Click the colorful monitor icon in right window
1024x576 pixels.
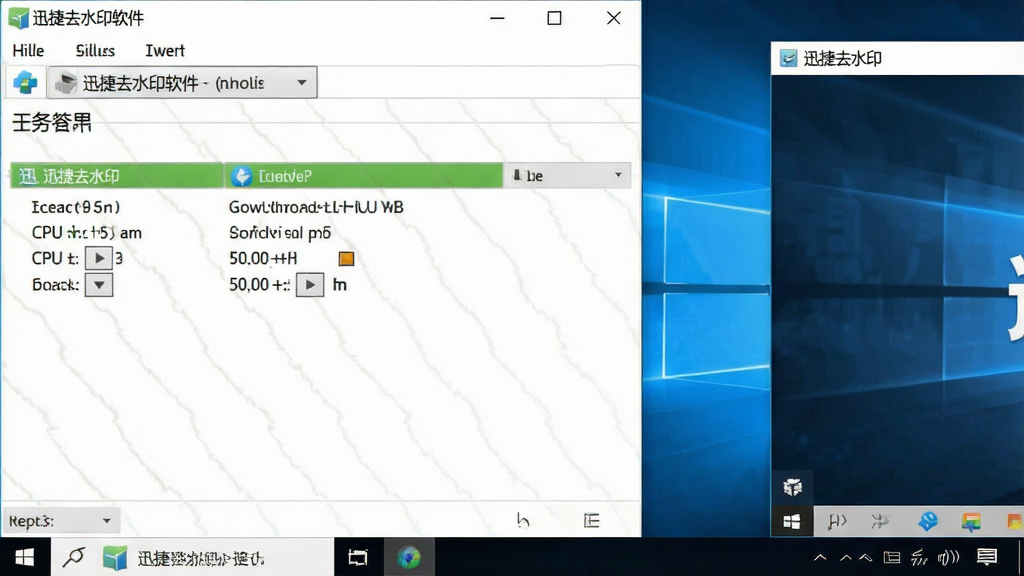pyautogui.click(x=971, y=521)
